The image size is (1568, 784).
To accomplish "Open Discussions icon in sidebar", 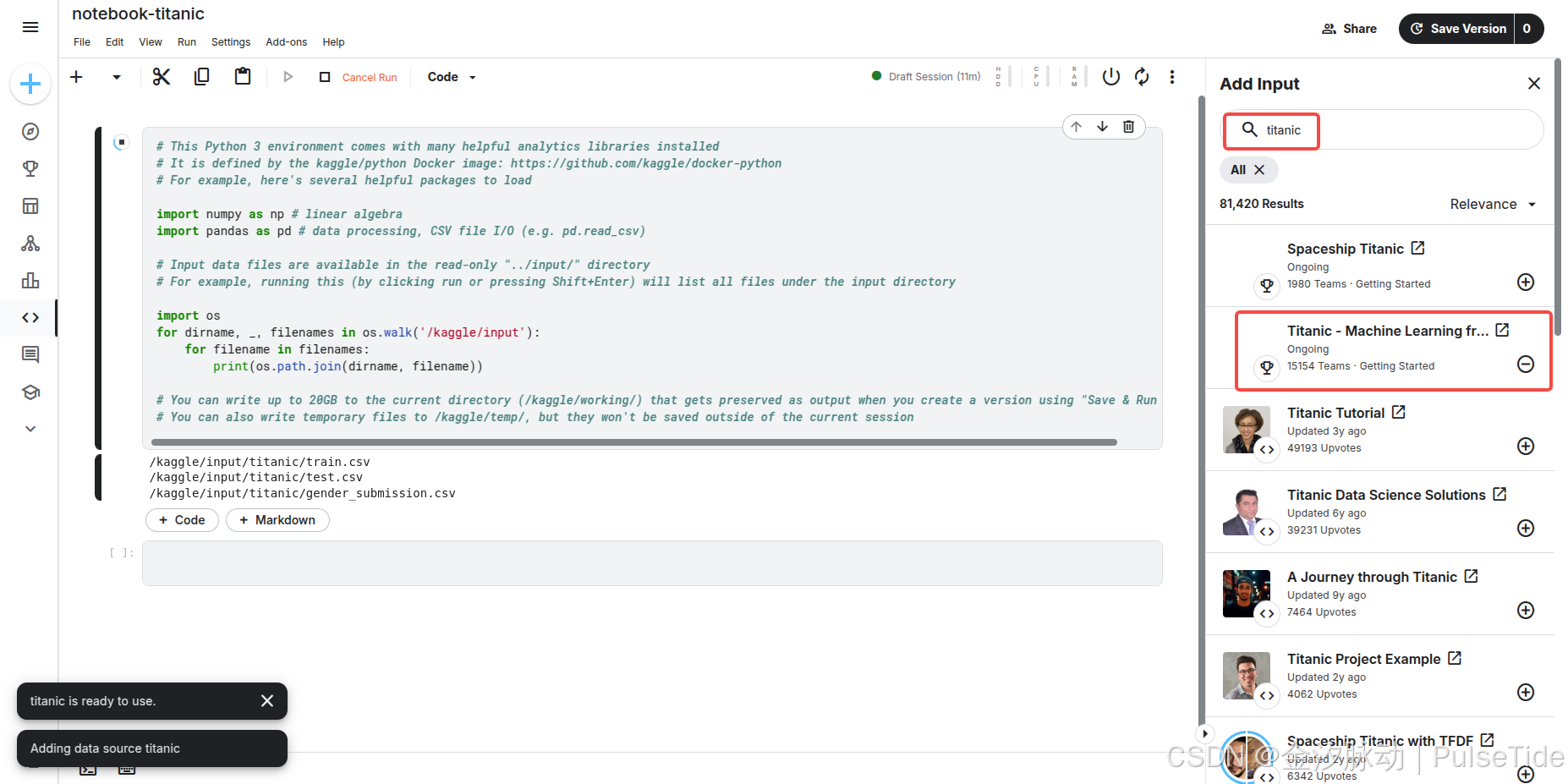I will tap(30, 354).
